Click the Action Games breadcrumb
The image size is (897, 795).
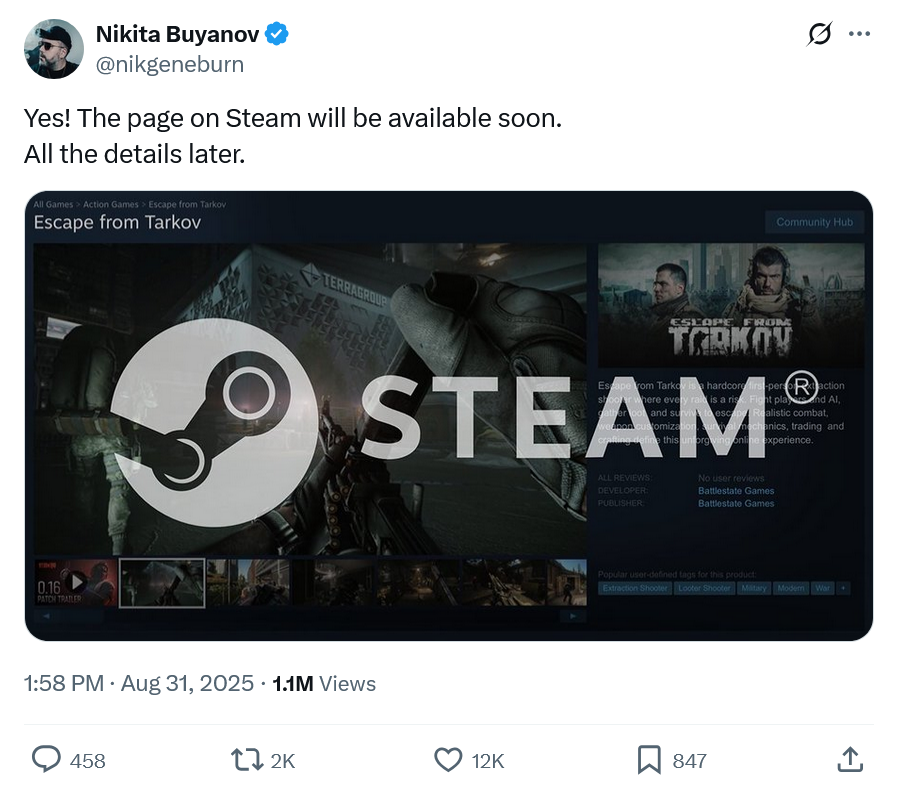click(111, 204)
